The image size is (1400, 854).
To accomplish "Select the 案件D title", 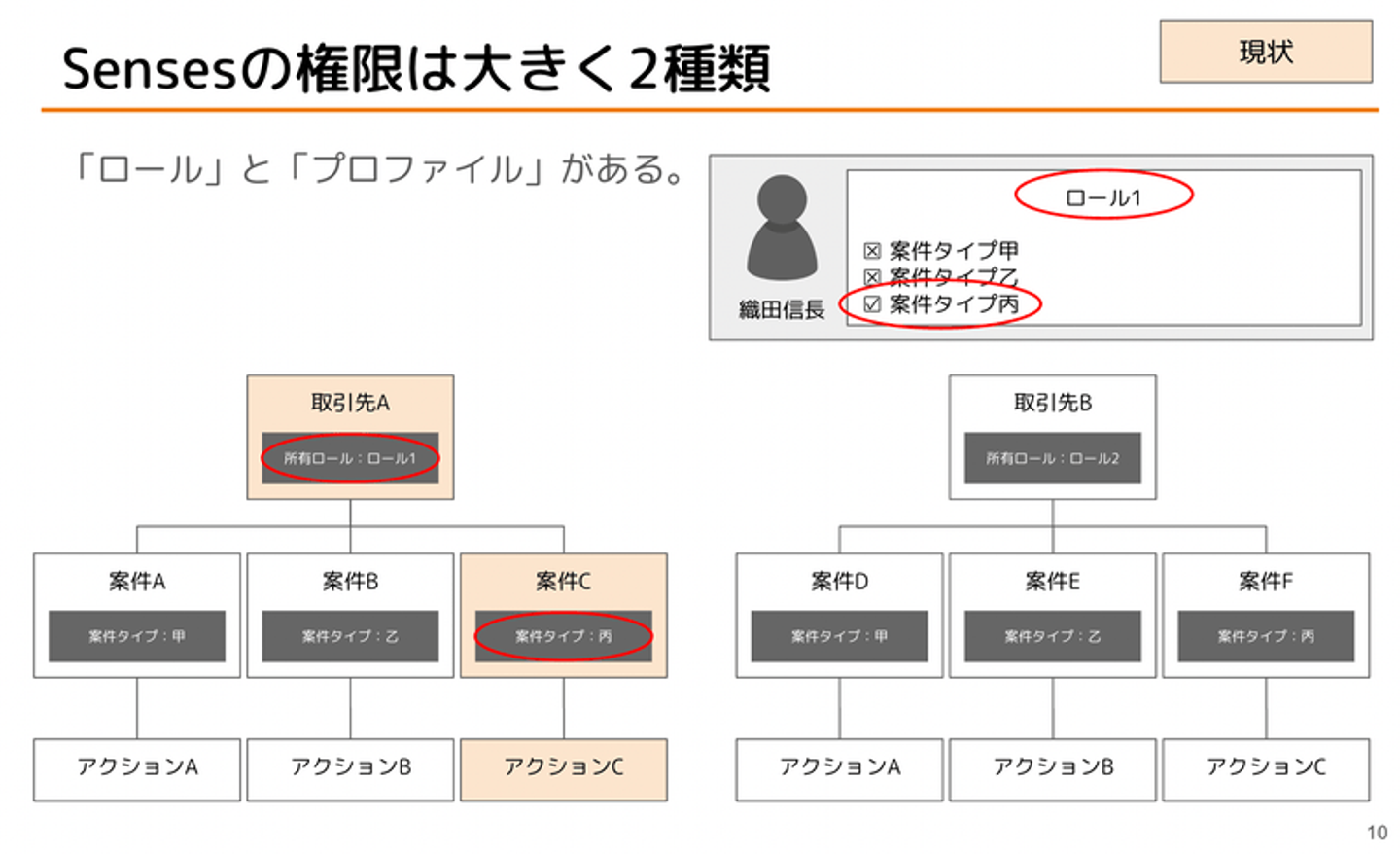I will click(x=840, y=582).
